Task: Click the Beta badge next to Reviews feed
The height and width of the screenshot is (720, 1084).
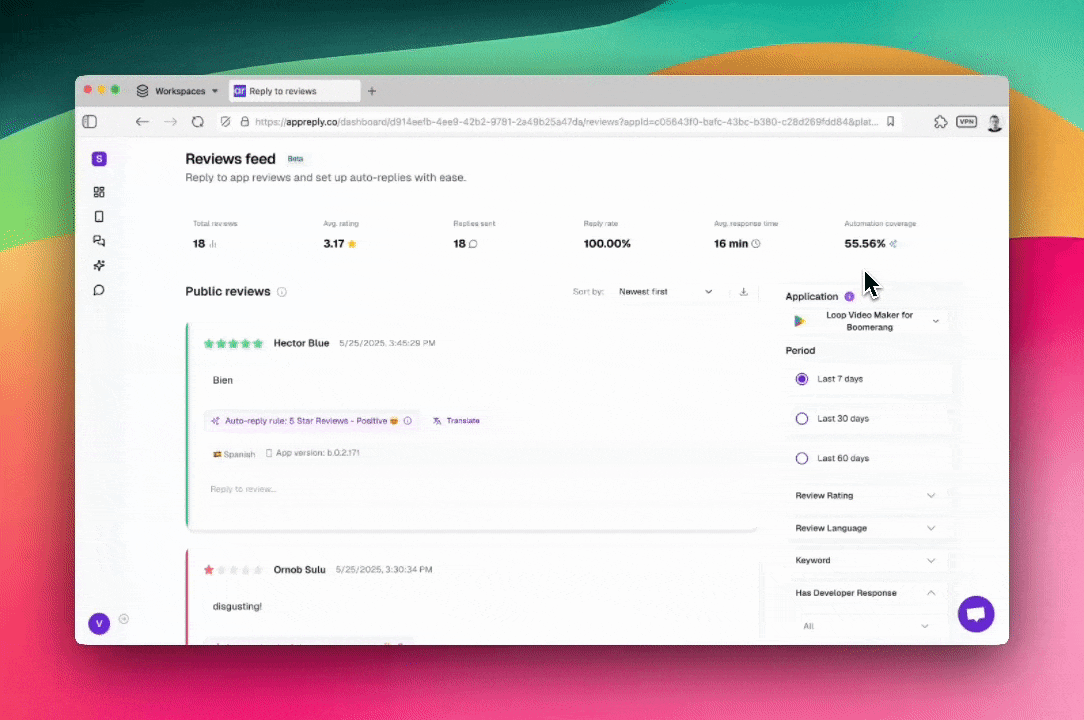Action: 295,158
